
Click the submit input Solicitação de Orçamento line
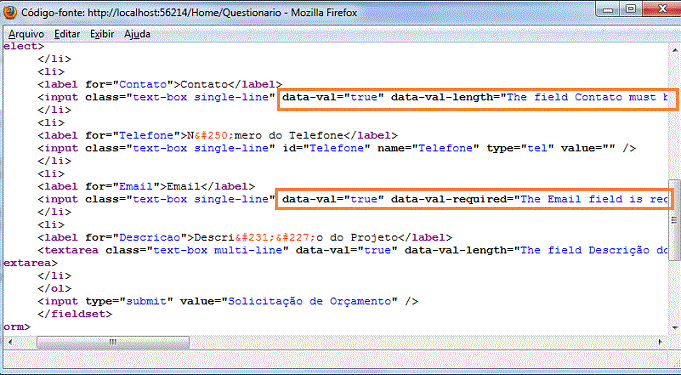click(228, 301)
